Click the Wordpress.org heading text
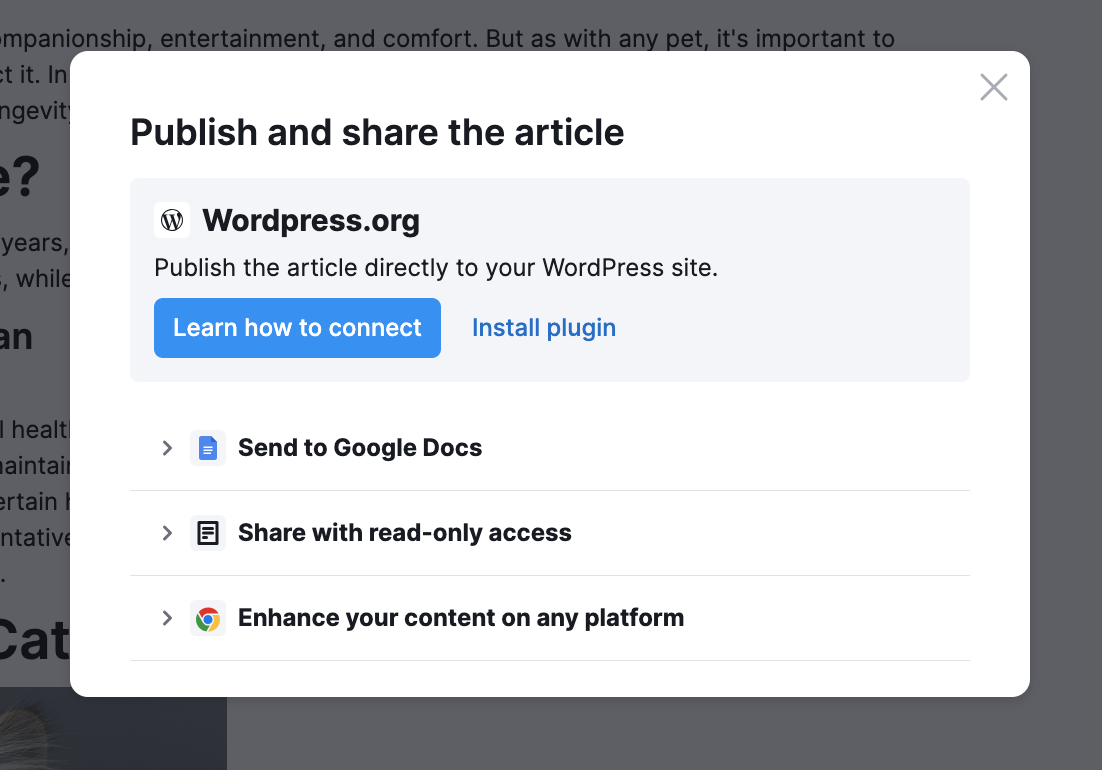Image resolution: width=1102 pixels, height=770 pixels. (x=311, y=220)
